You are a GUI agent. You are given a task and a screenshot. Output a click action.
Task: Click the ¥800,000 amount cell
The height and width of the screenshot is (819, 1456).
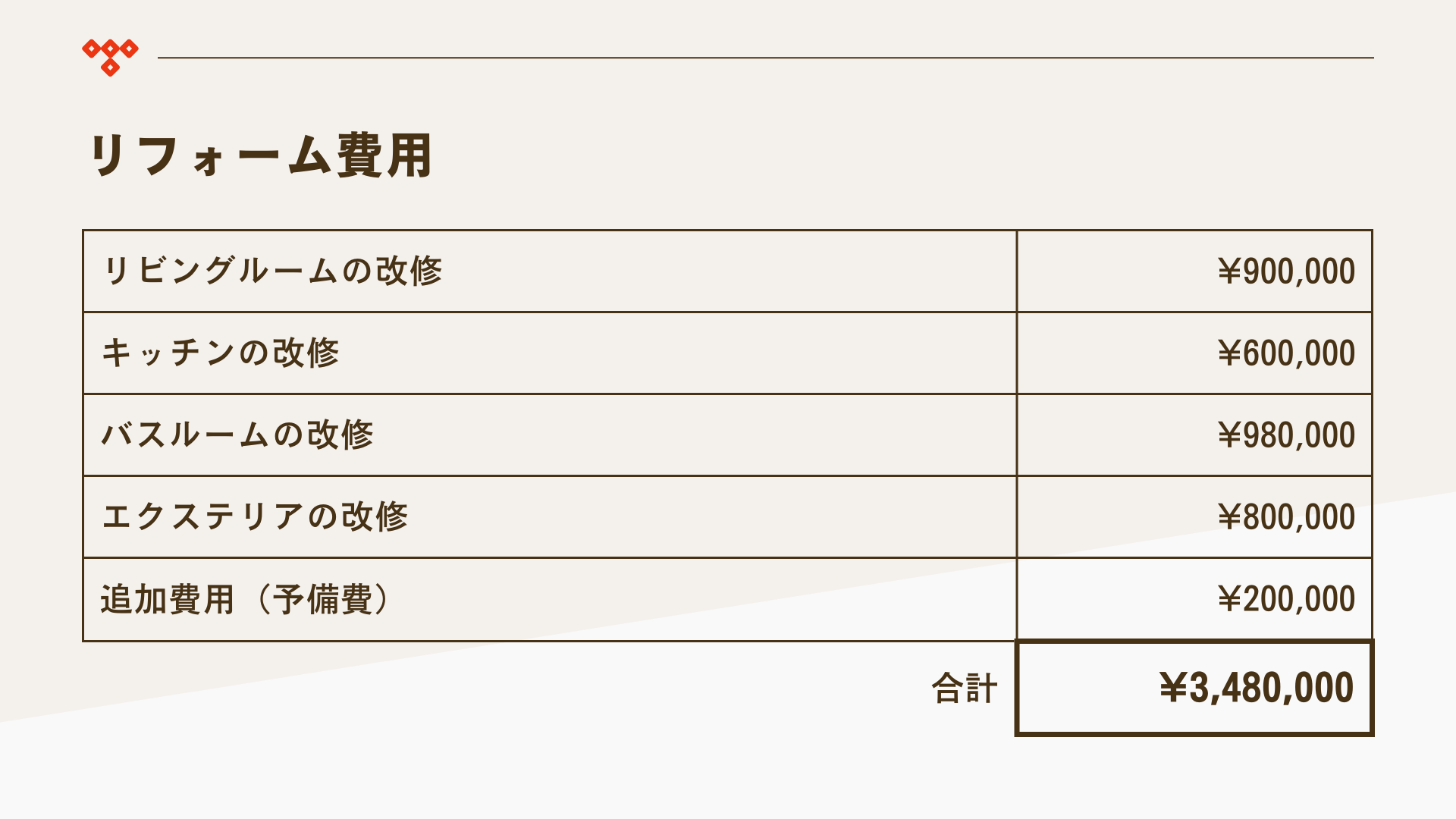coord(1194,516)
